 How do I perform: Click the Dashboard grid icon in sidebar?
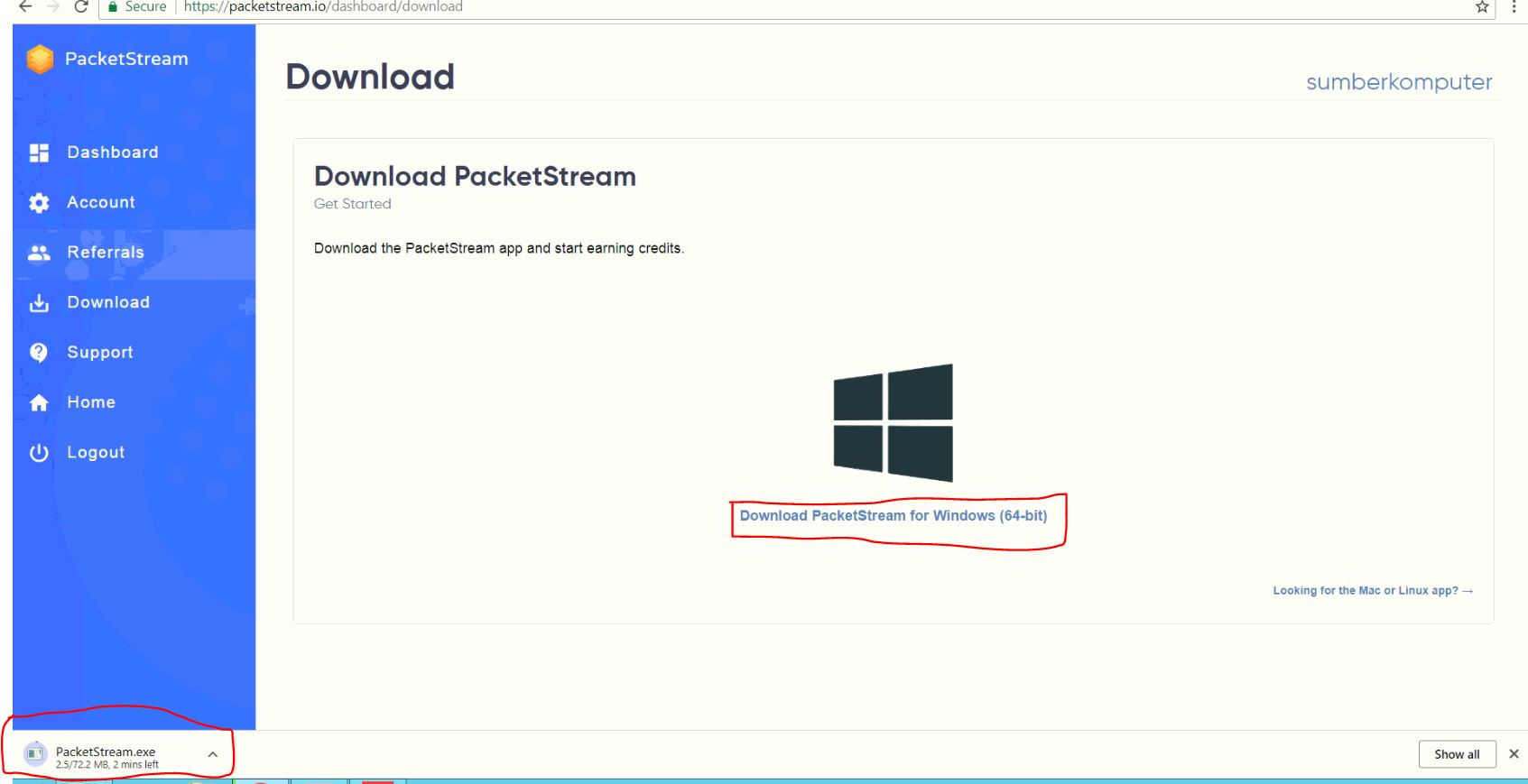pyautogui.click(x=39, y=152)
